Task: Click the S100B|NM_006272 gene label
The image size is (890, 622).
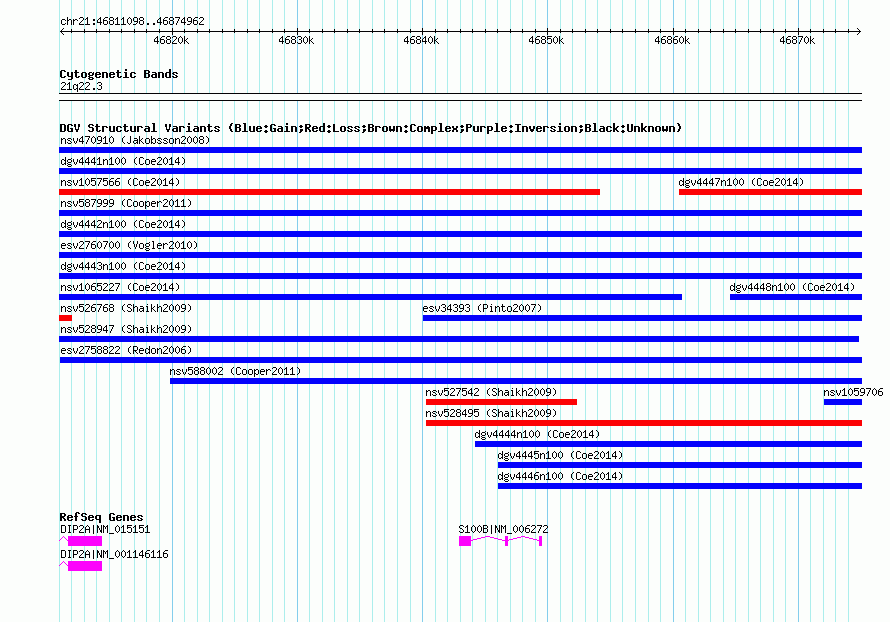Action: point(503,529)
